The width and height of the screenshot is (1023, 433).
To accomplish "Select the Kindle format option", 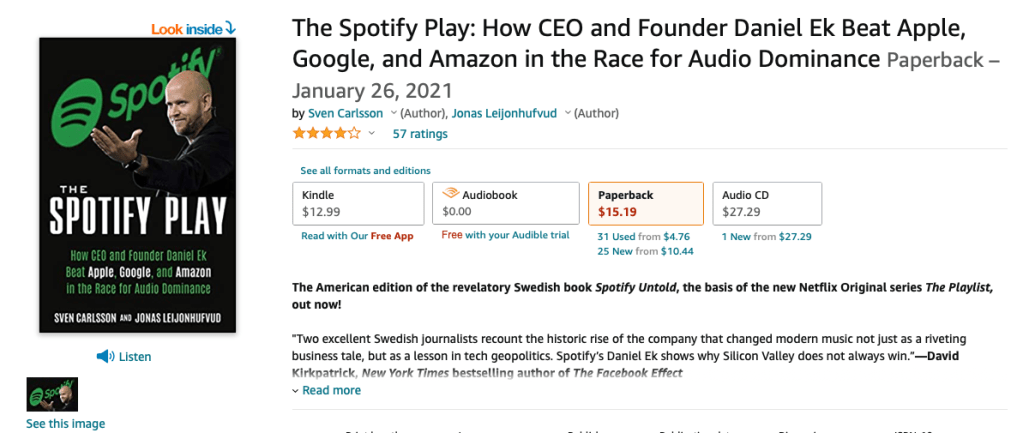I will coord(358,203).
